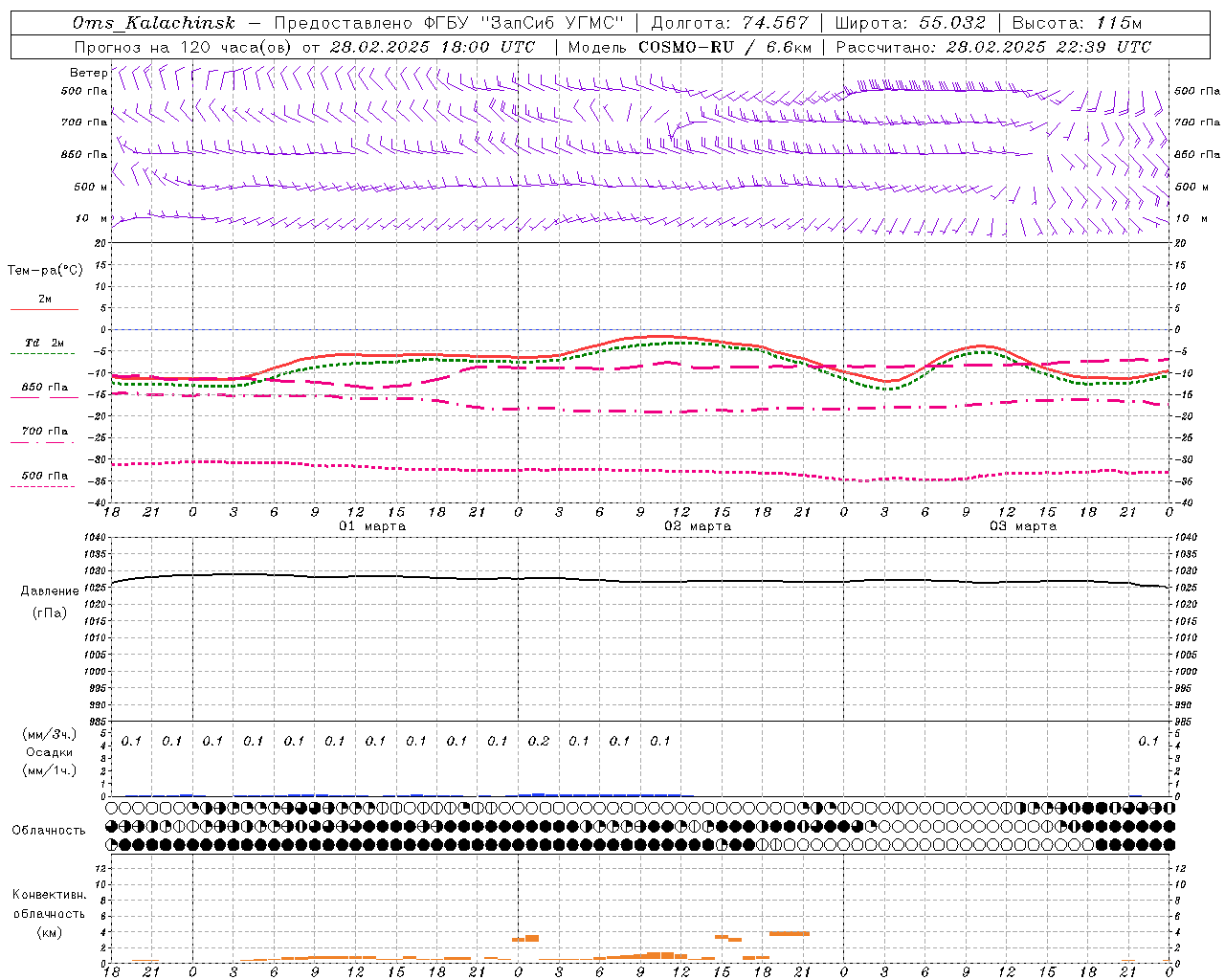This screenshot has width=1225, height=980.
Task: Click the orange convective bar near 21h on 02 марта
Action: tap(790, 933)
